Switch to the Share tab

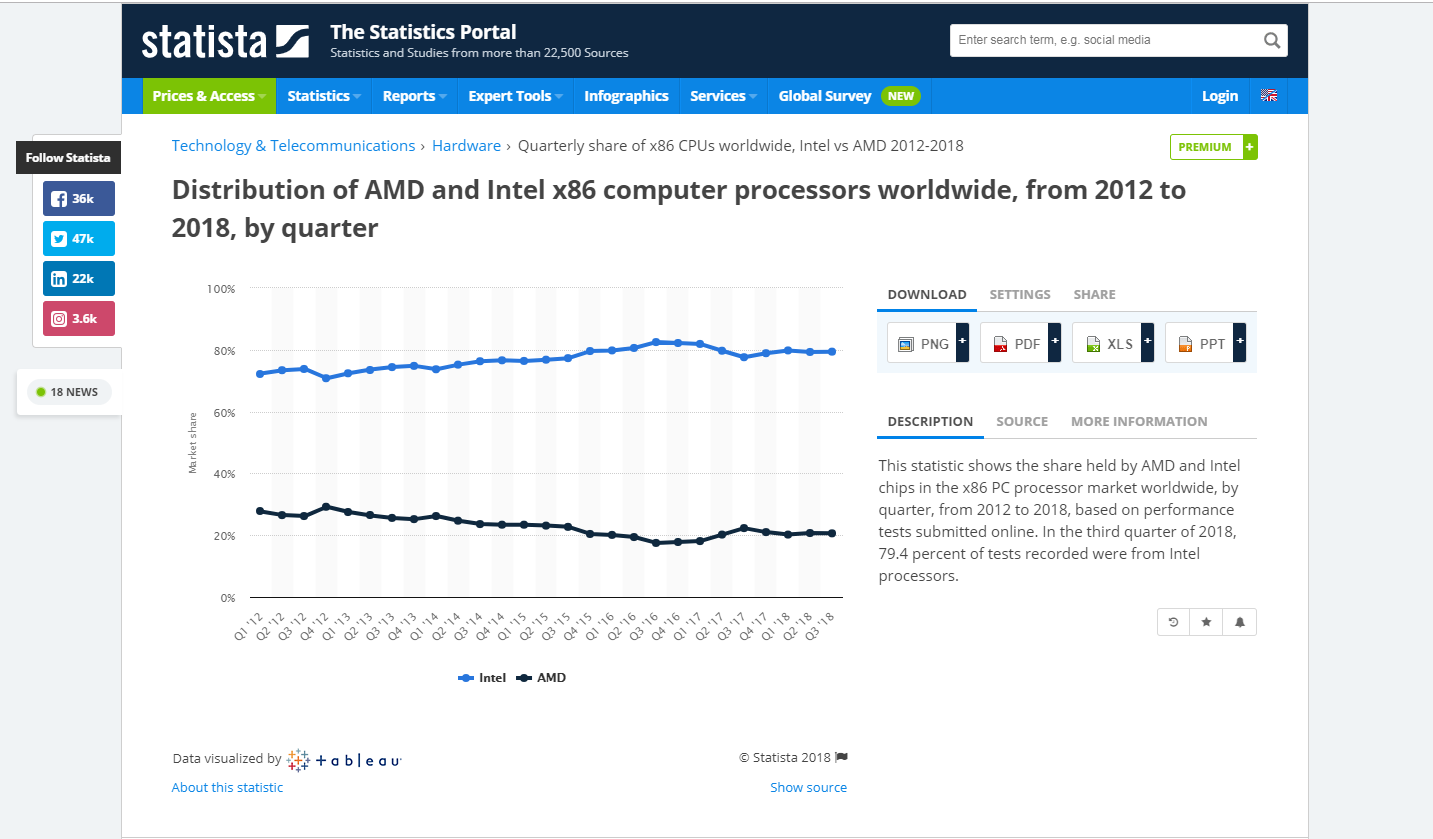tap(1094, 295)
